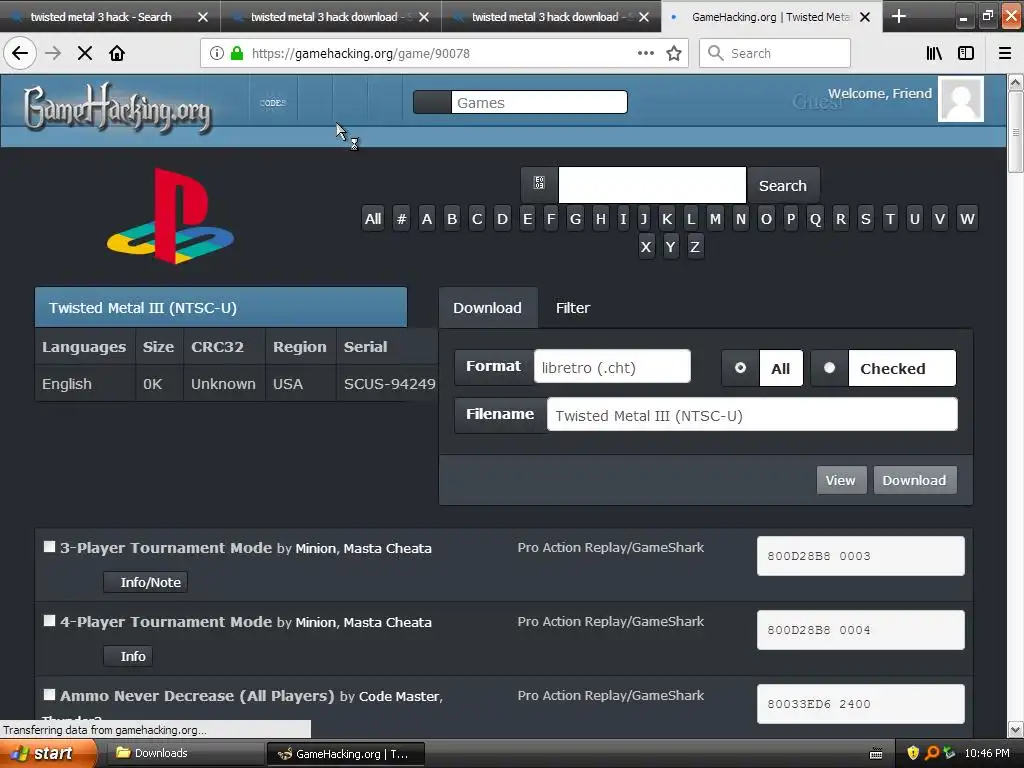Screen dimensions: 1024x768
Task: Filter games by letter M
Action: (716, 219)
